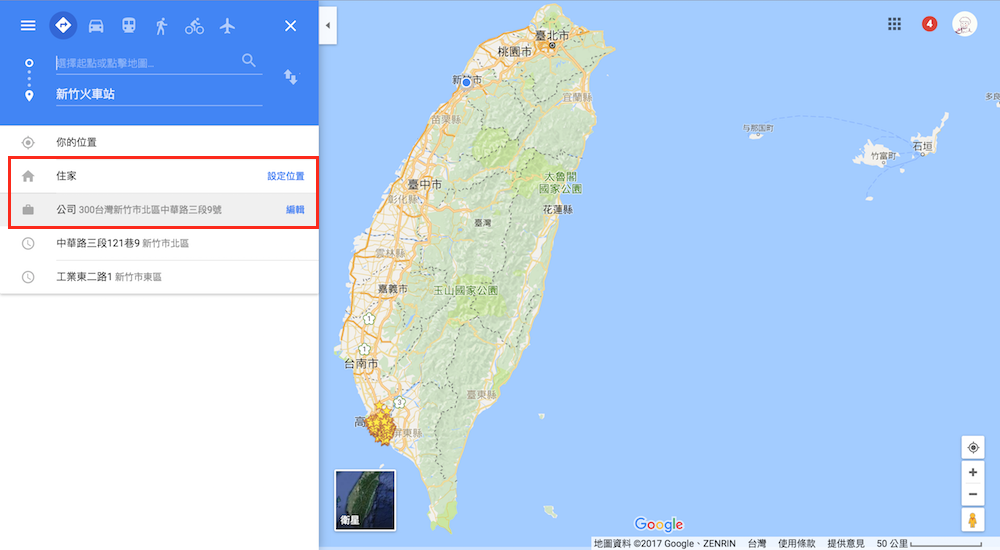Screen dimensions: 1000x550
Task: Edit destination field 新竹火車站
Action: (x=159, y=94)
